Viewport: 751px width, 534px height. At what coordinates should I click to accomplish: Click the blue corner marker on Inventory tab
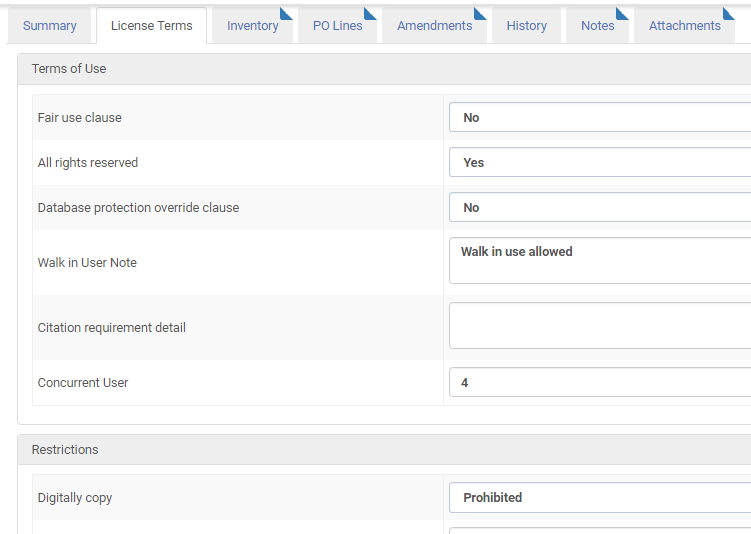click(x=287, y=12)
